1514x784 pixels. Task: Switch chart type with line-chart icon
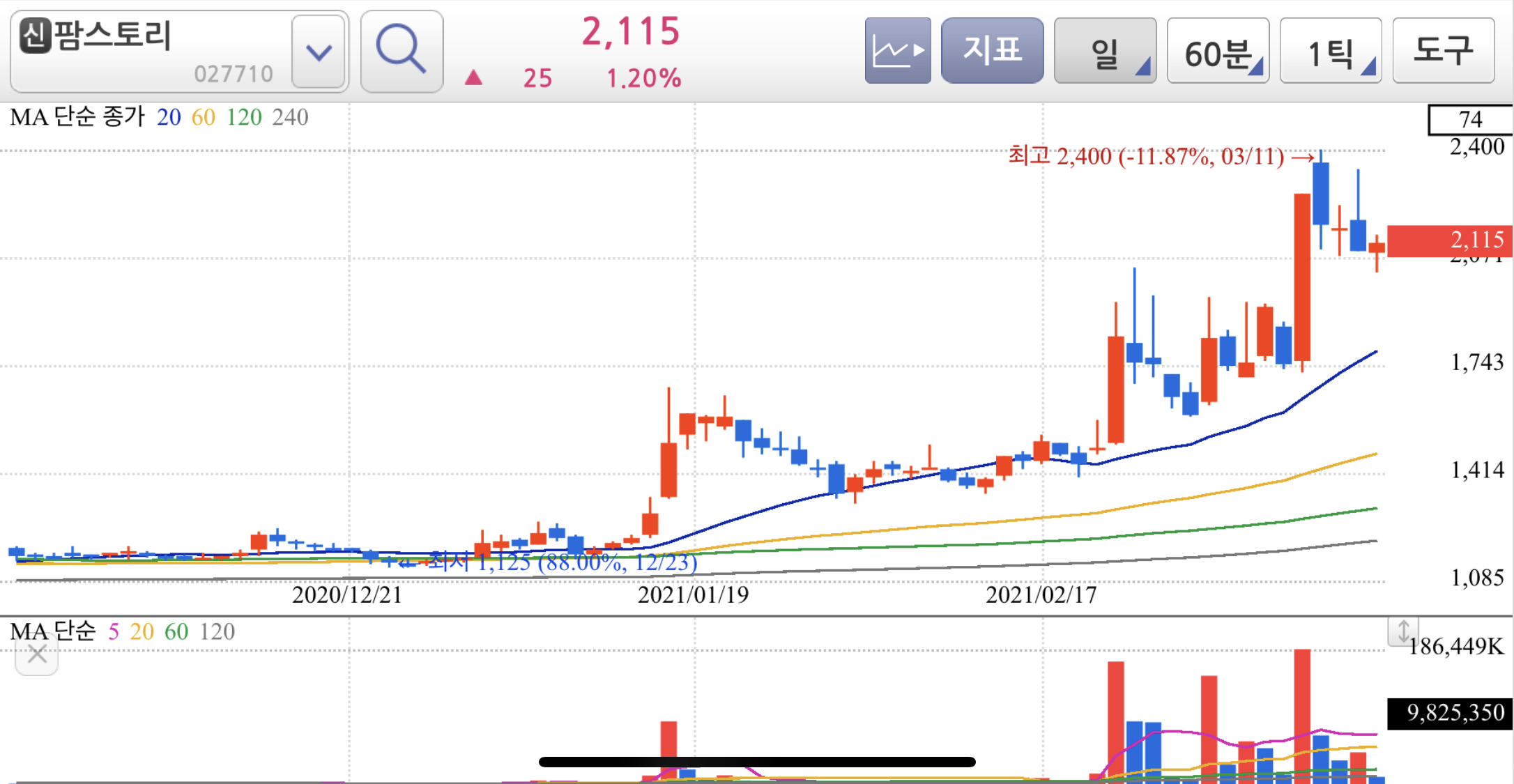(x=898, y=51)
